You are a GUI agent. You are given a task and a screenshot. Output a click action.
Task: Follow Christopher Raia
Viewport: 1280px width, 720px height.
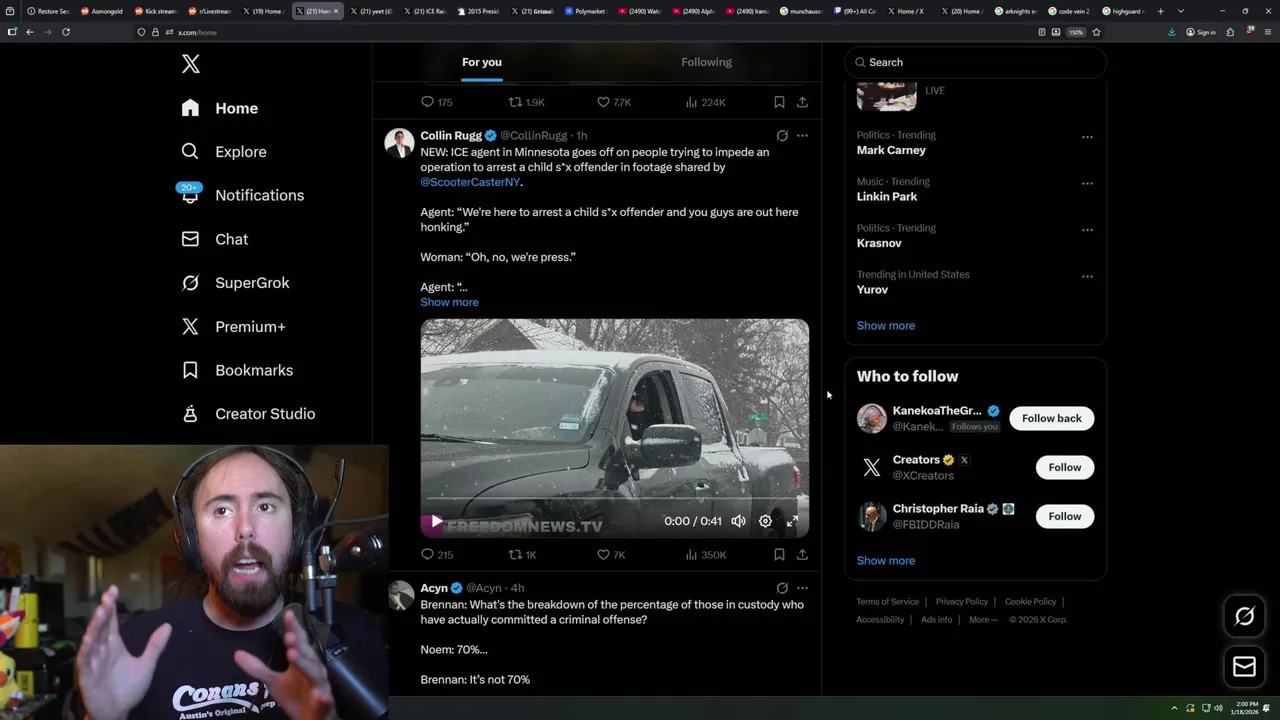pyautogui.click(x=1064, y=516)
